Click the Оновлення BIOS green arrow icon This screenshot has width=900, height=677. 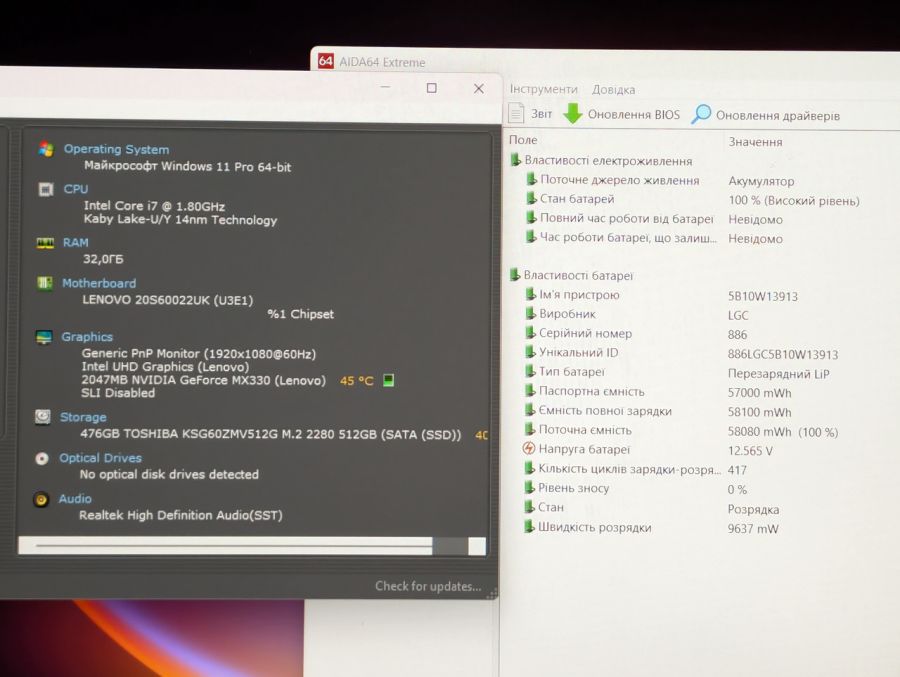pos(573,113)
